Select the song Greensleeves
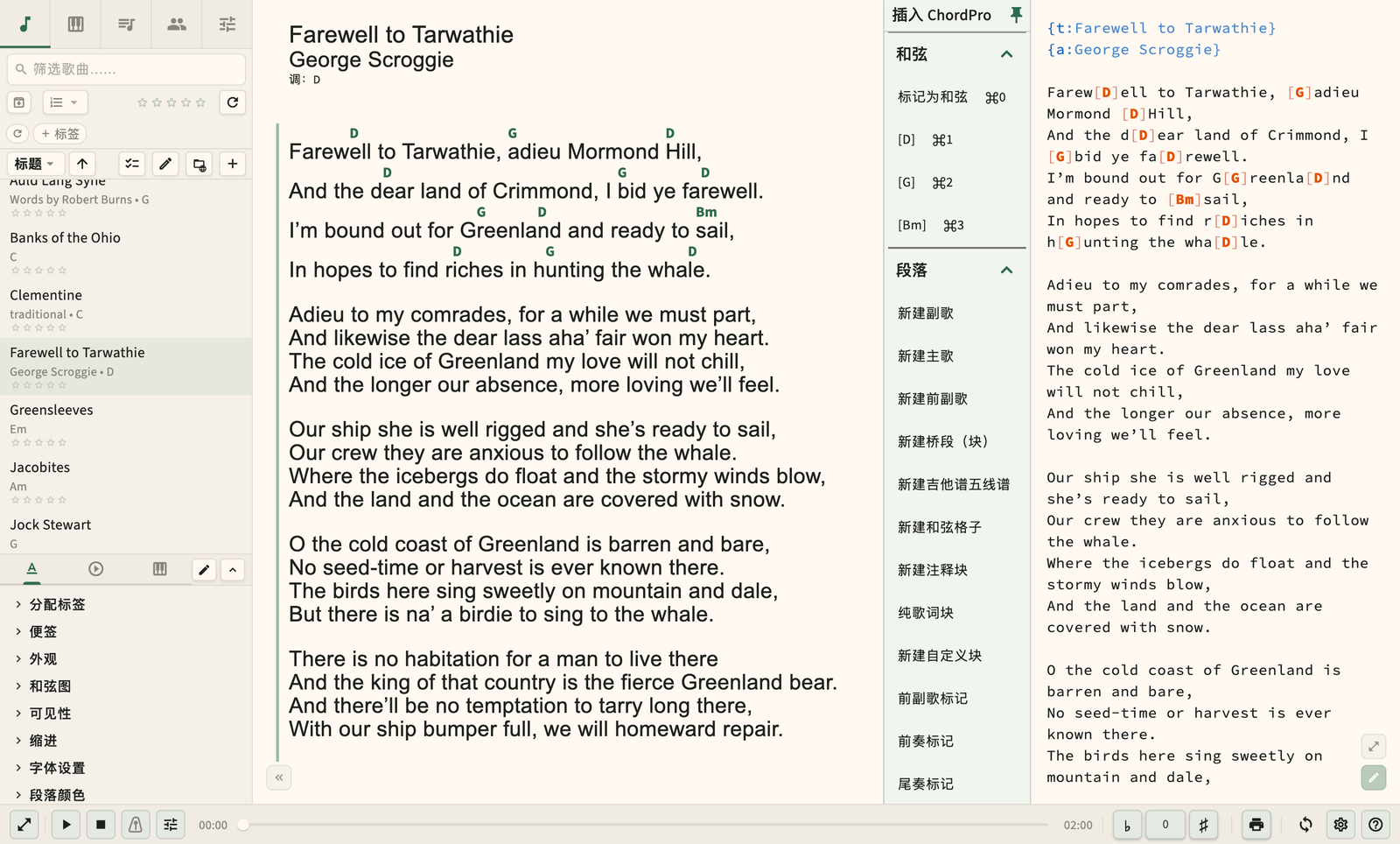Screen dimensions: 1400x844 [x=126, y=424]
